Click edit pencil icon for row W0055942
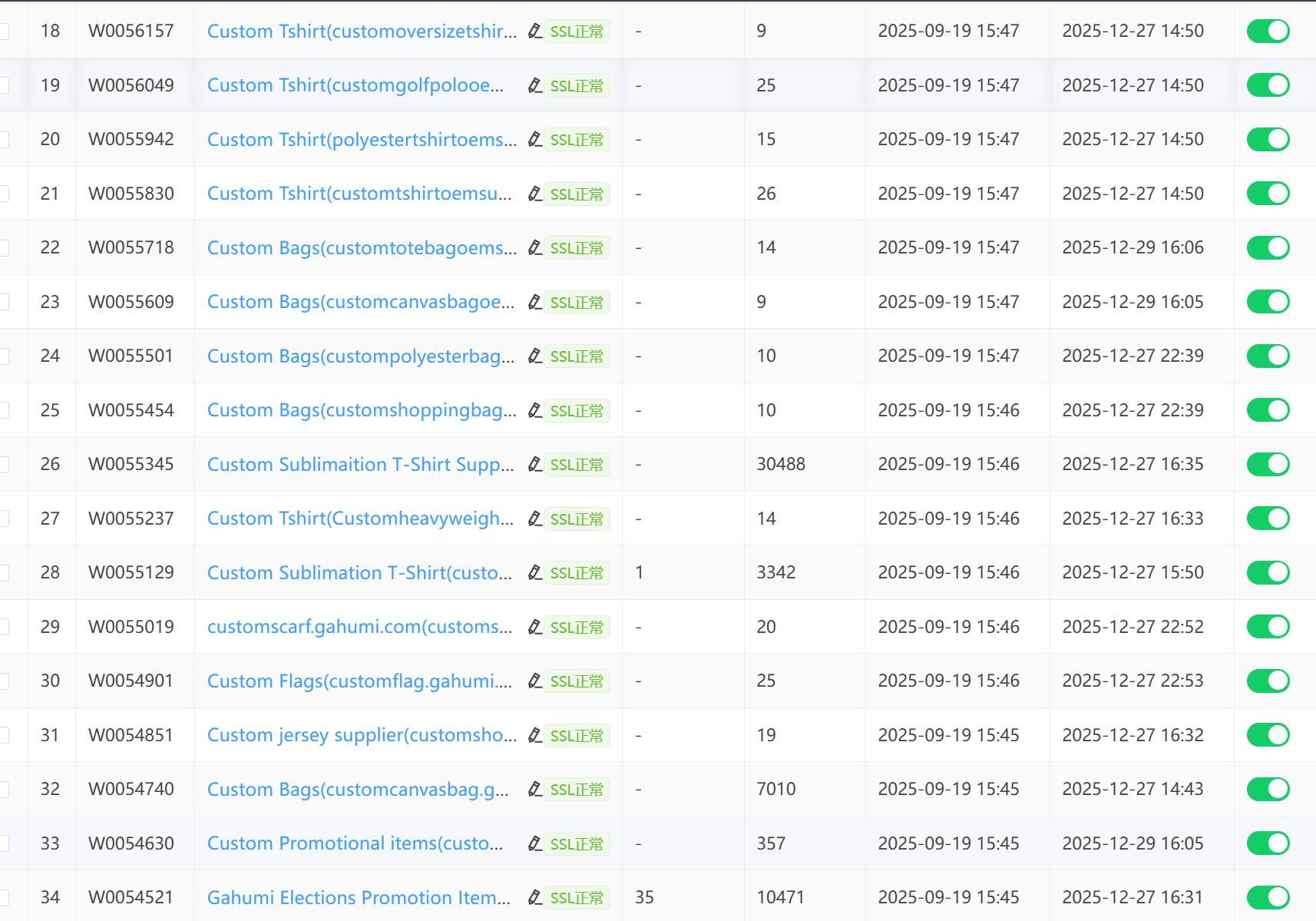This screenshot has width=1316, height=921. click(535, 140)
